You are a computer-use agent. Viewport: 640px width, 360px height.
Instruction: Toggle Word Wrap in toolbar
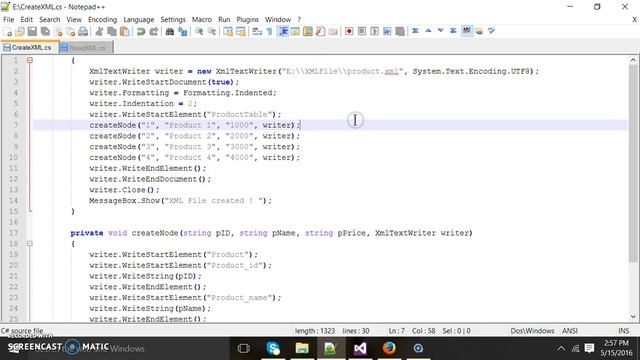pos(257,31)
